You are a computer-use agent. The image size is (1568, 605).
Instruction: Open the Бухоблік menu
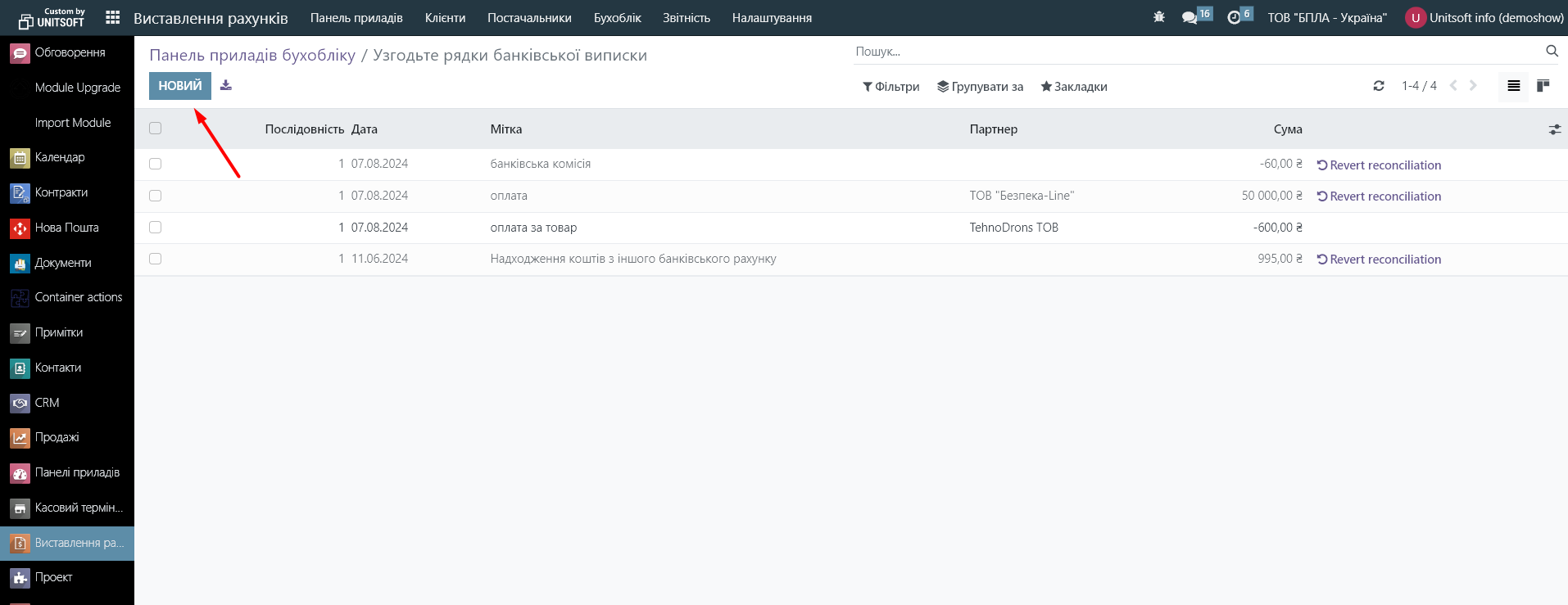[x=617, y=18]
